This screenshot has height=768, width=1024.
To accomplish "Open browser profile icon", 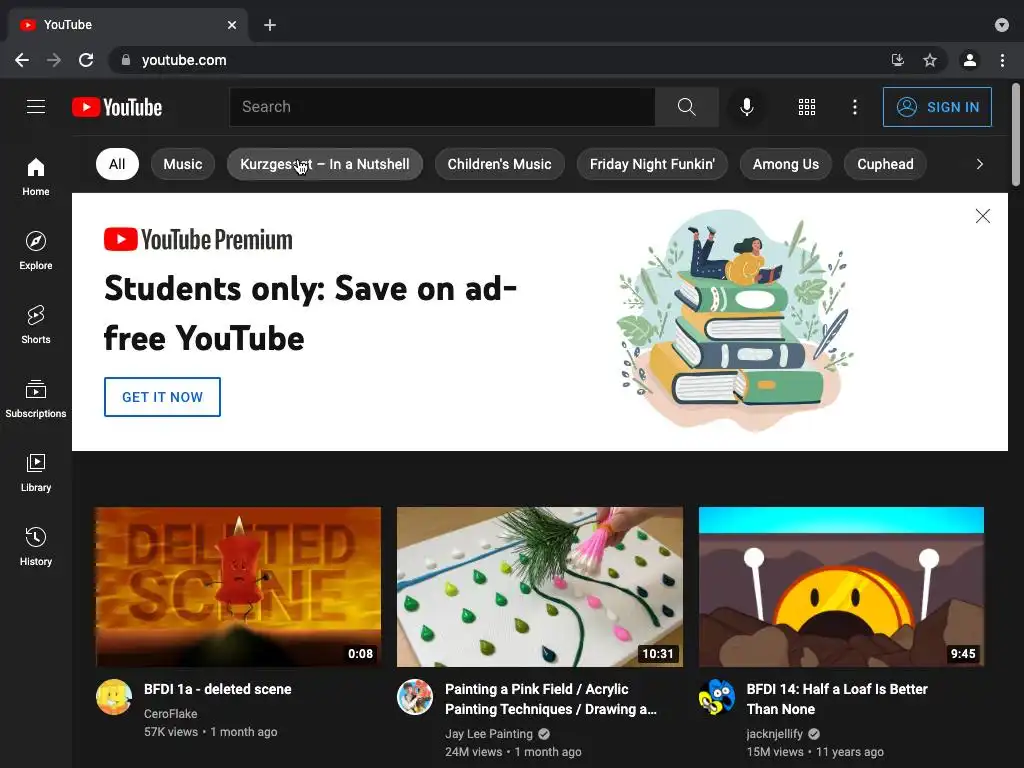I will click(x=970, y=60).
